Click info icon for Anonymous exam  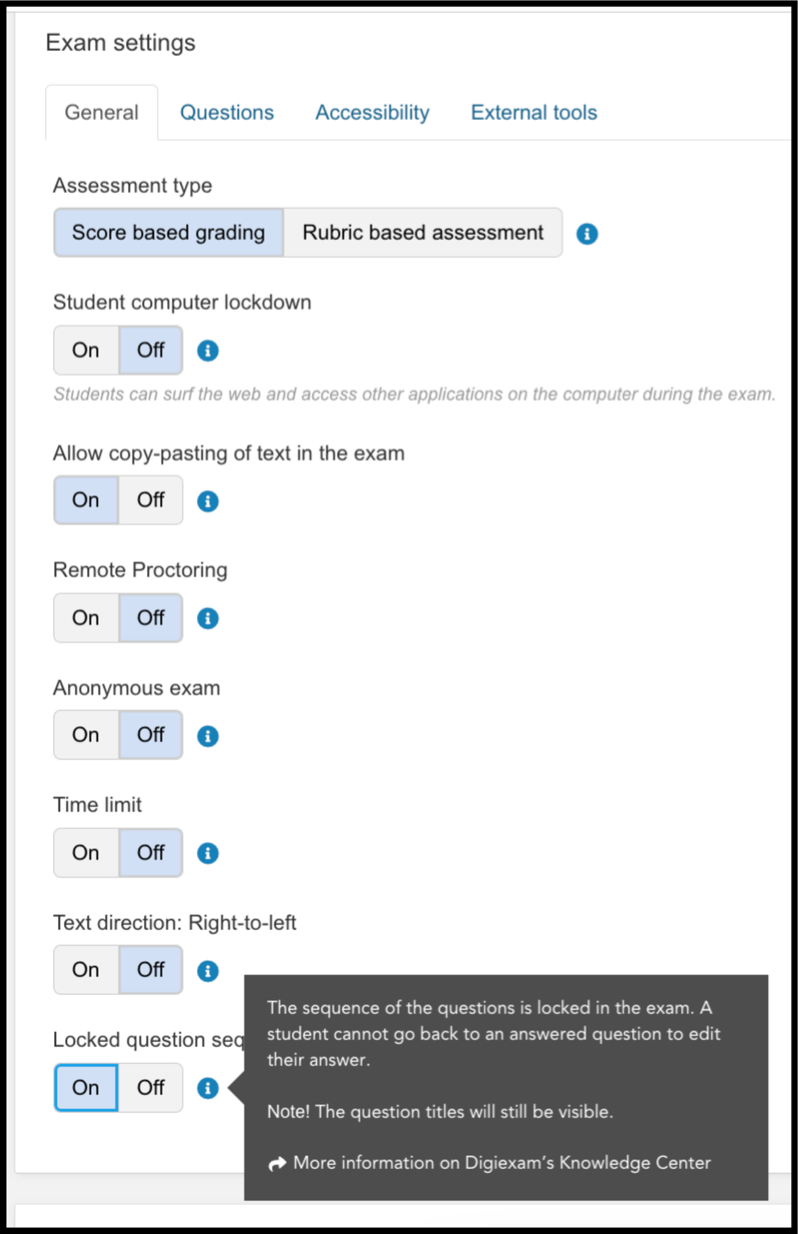(208, 736)
